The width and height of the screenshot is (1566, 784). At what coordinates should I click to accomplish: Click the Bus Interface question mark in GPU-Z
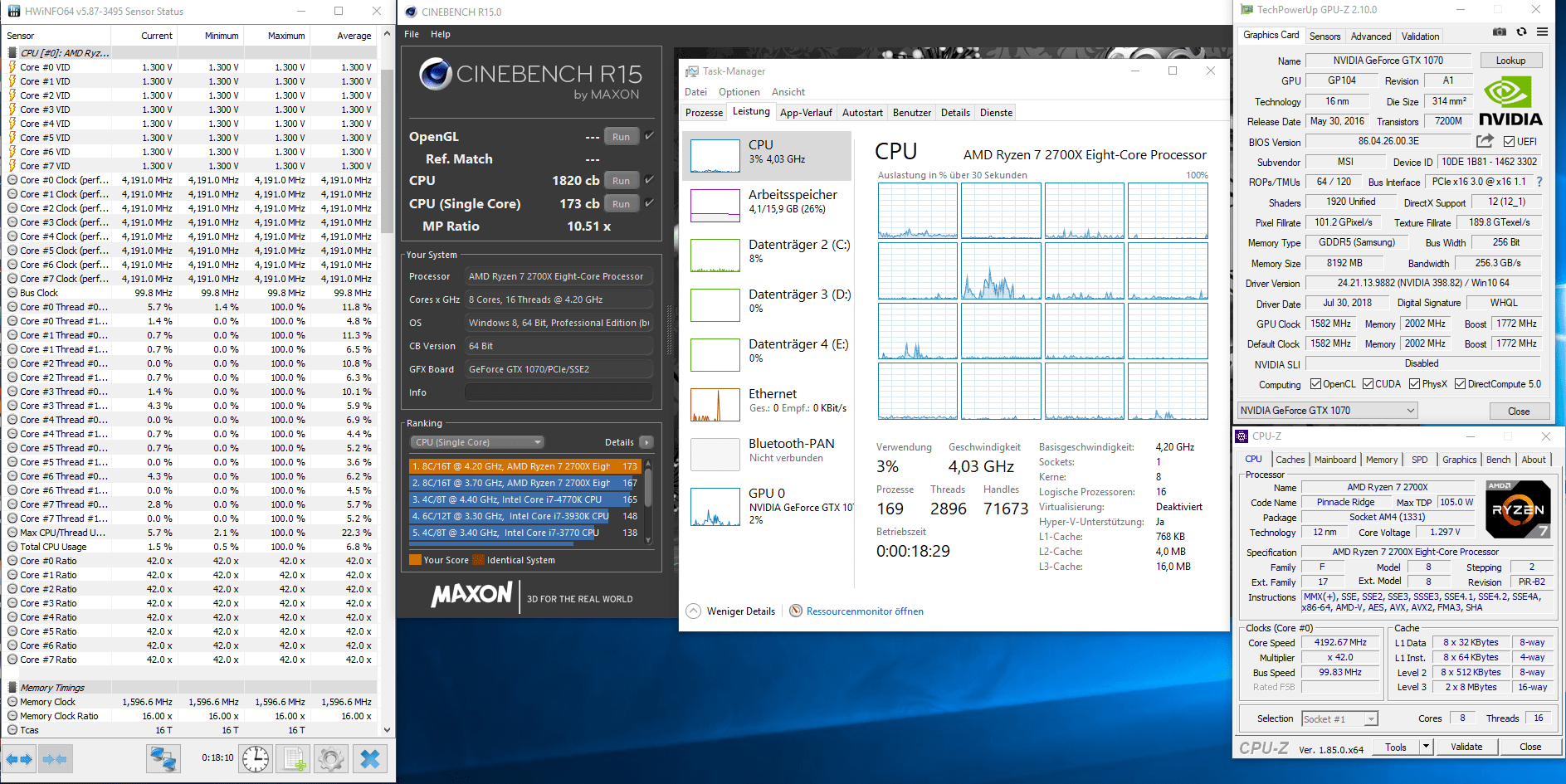click(x=1539, y=182)
